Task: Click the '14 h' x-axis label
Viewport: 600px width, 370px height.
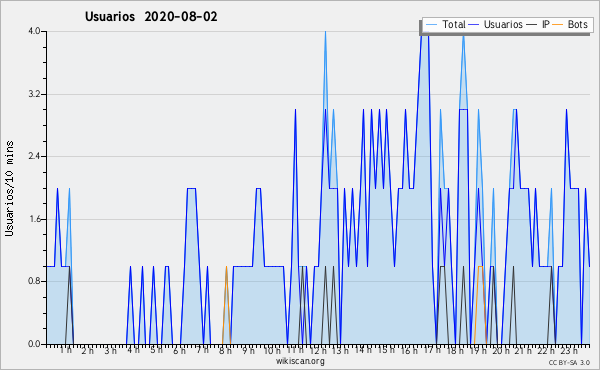Action: coord(363,350)
